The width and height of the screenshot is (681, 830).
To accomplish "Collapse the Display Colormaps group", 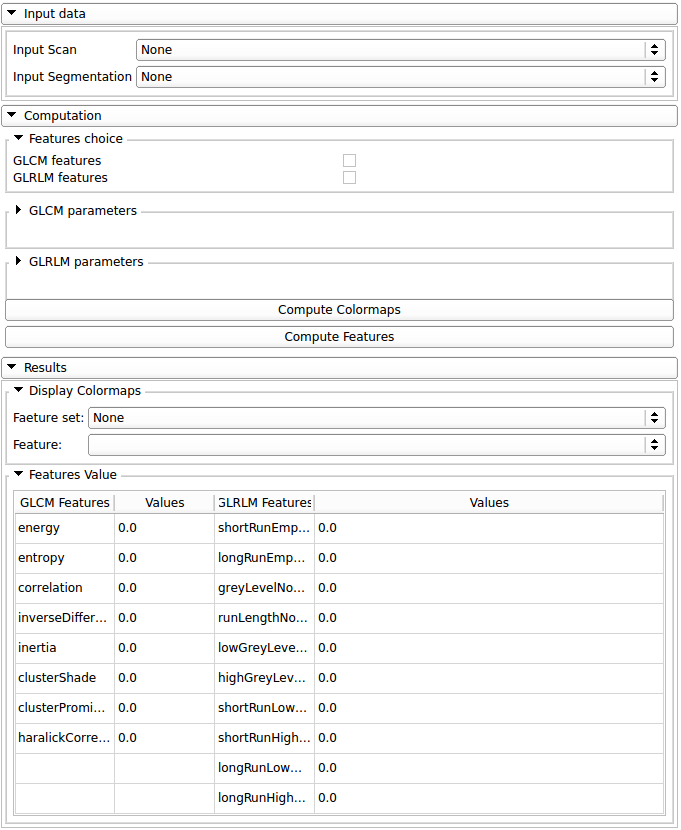I will tap(18, 391).
